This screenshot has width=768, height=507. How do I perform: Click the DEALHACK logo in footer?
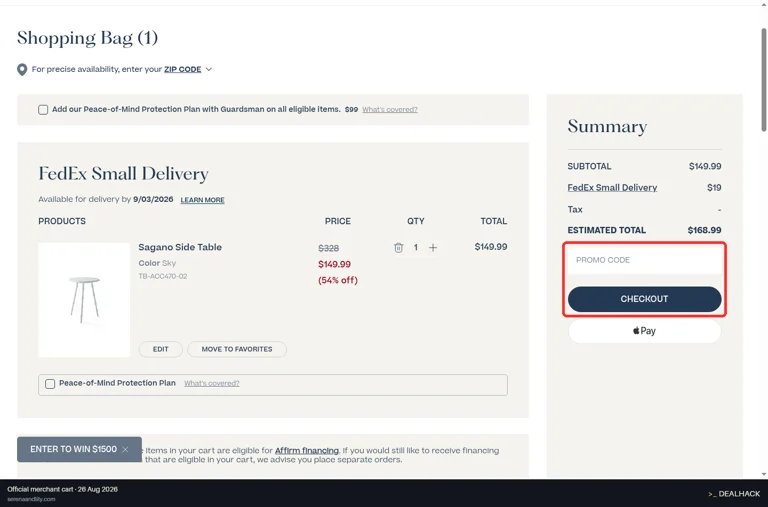[x=734, y=494]
